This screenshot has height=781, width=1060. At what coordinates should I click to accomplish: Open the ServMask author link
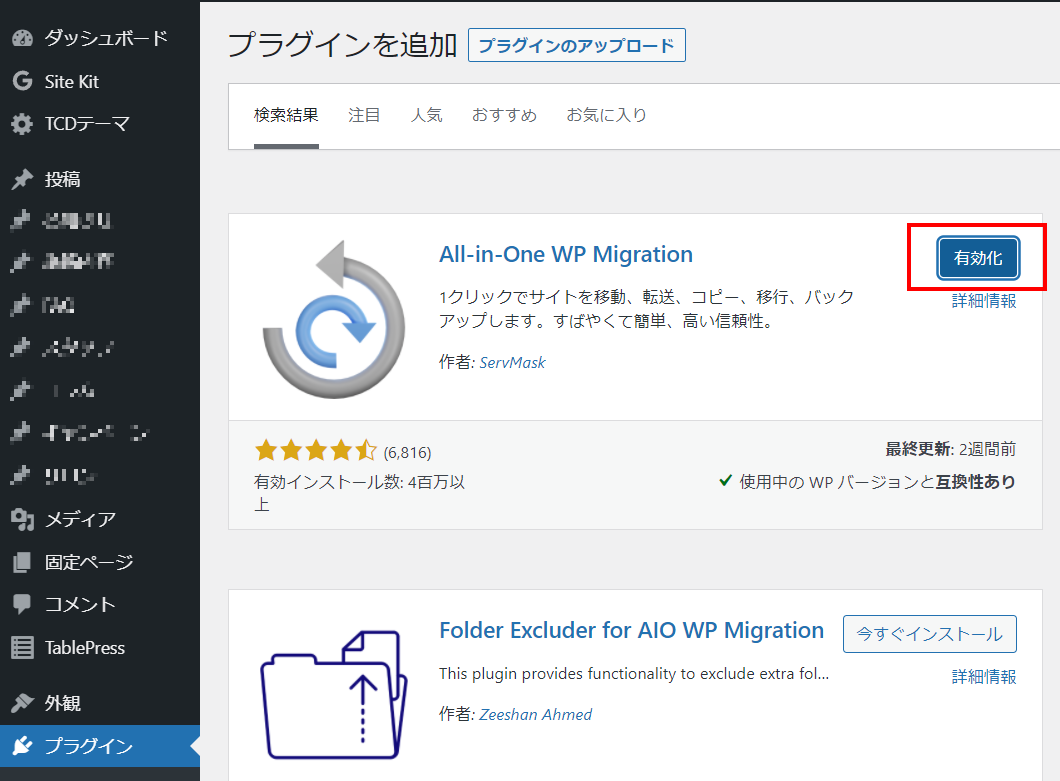tap(512, 362)
